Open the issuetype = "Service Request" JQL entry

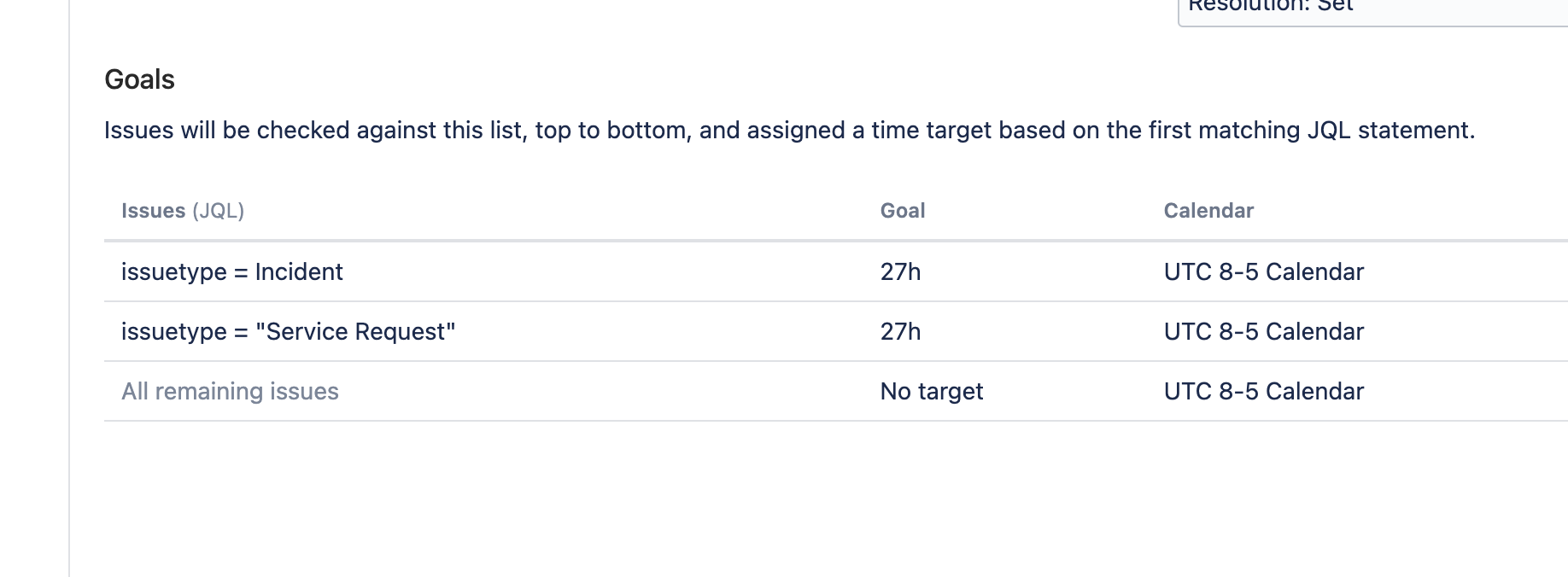point(288,331)
